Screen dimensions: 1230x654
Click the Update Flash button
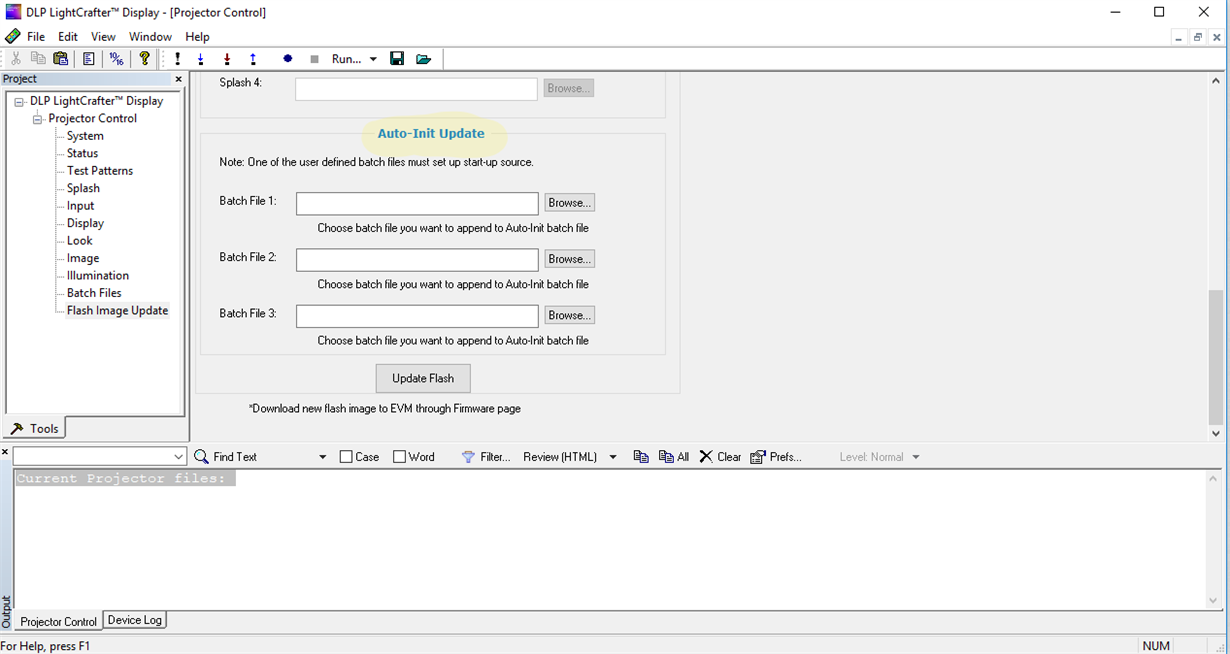pyautogui.click(x=423, y=379)
